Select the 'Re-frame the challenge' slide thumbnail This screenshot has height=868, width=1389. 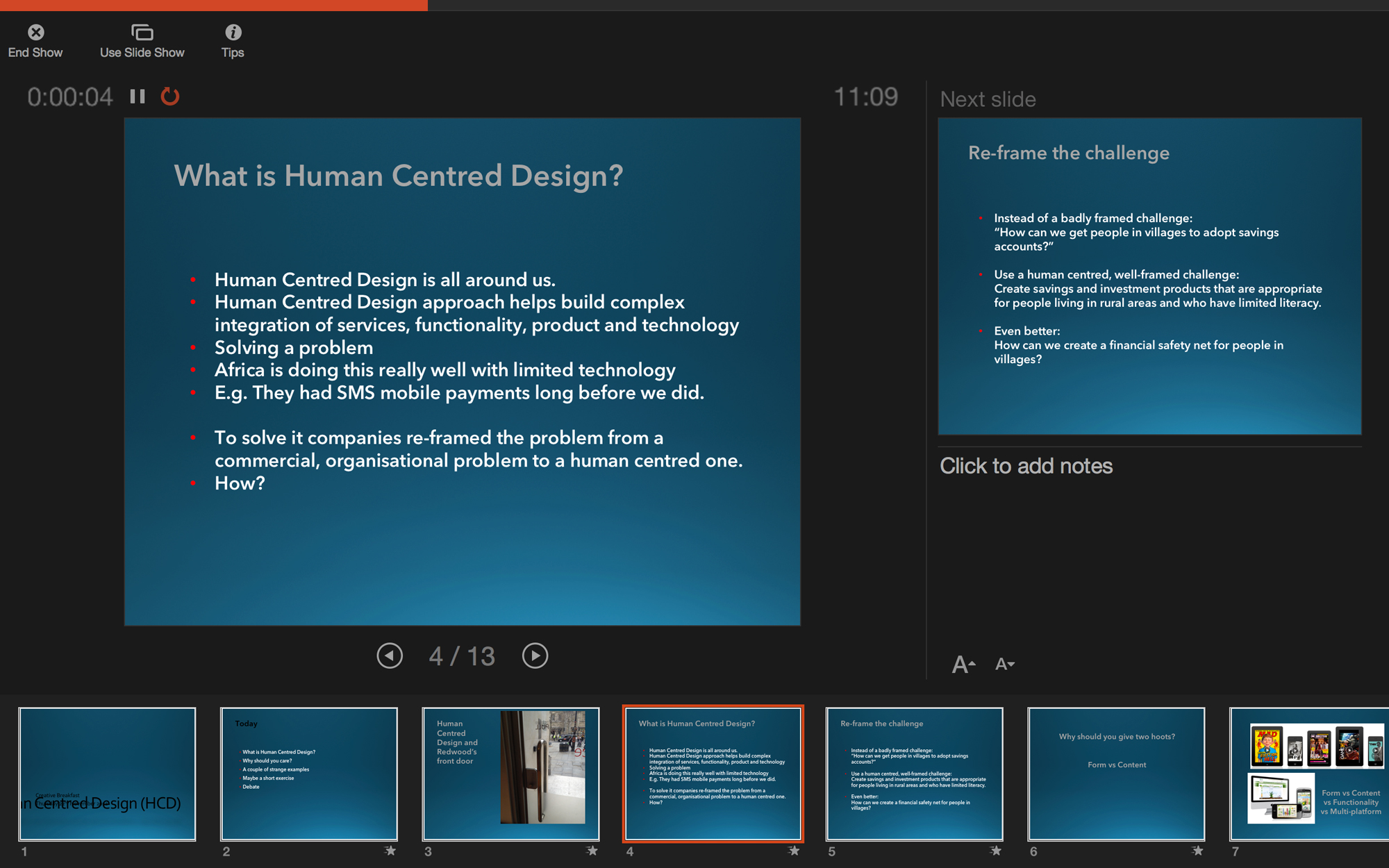pyautogui.click(x=914, y=774)
